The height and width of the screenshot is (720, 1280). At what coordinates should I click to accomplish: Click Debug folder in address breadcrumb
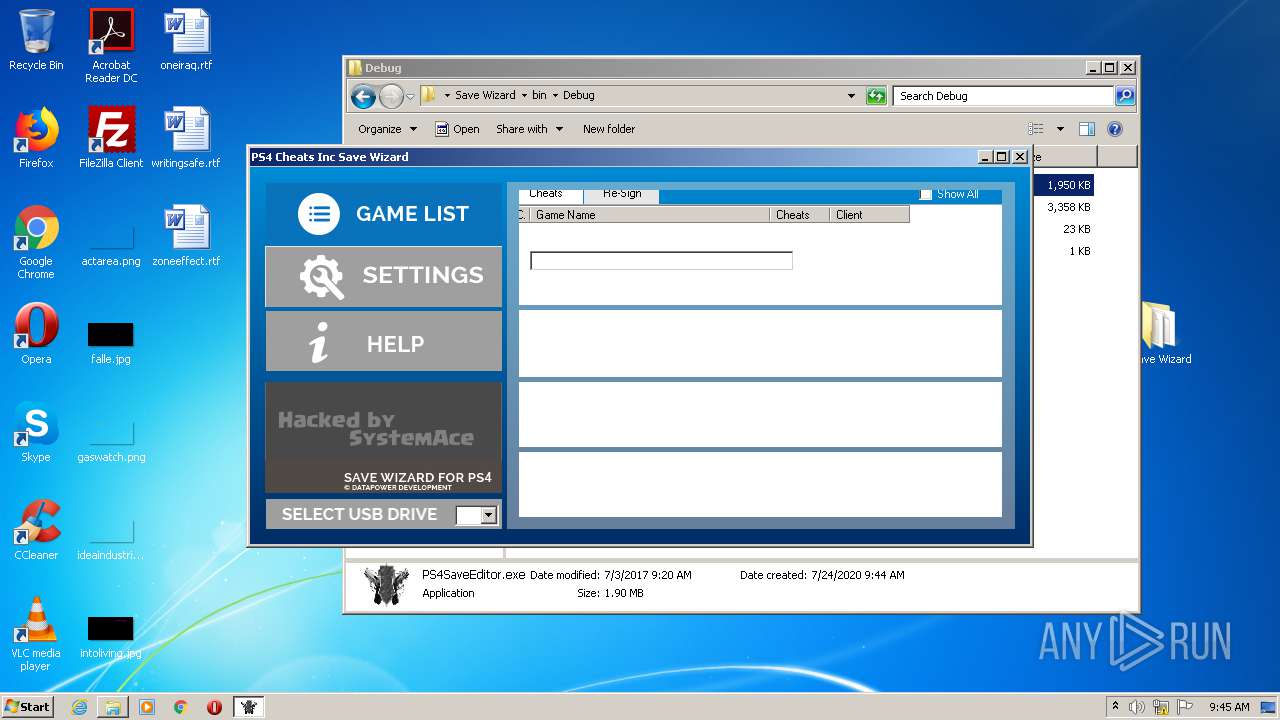point(579,96)
